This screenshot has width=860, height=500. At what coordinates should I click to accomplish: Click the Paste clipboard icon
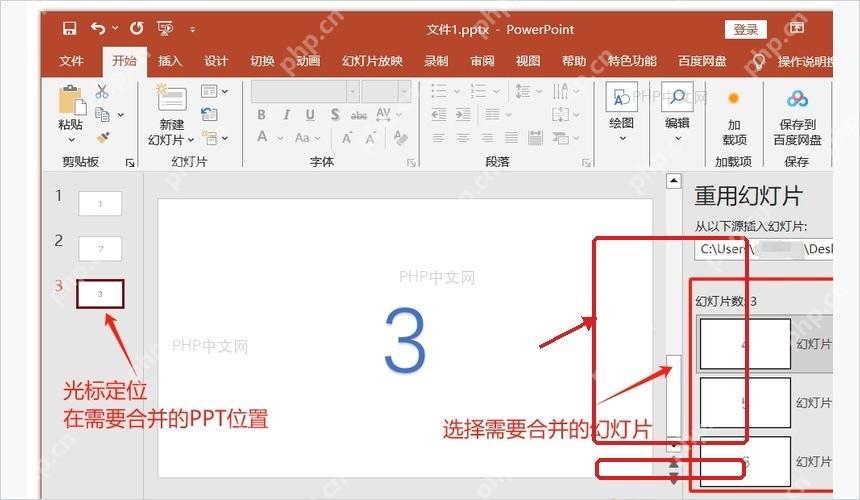tap(71, 101)
